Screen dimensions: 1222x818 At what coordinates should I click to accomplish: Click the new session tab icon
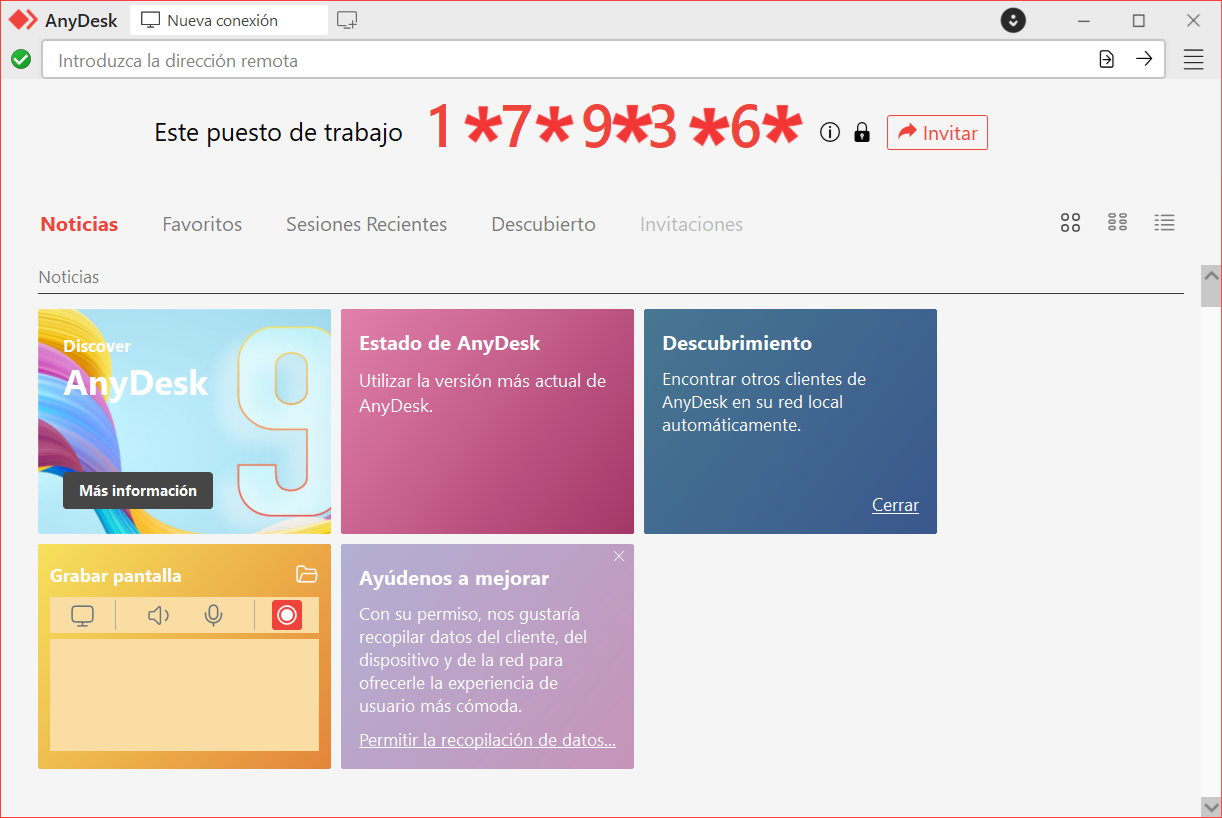click(x=347, y=20)
